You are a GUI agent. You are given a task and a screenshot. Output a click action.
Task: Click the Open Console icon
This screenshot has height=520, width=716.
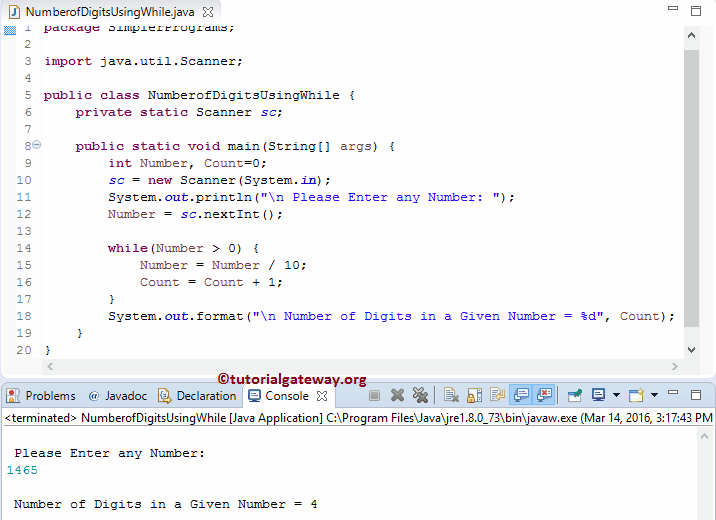tap(636, 395)
